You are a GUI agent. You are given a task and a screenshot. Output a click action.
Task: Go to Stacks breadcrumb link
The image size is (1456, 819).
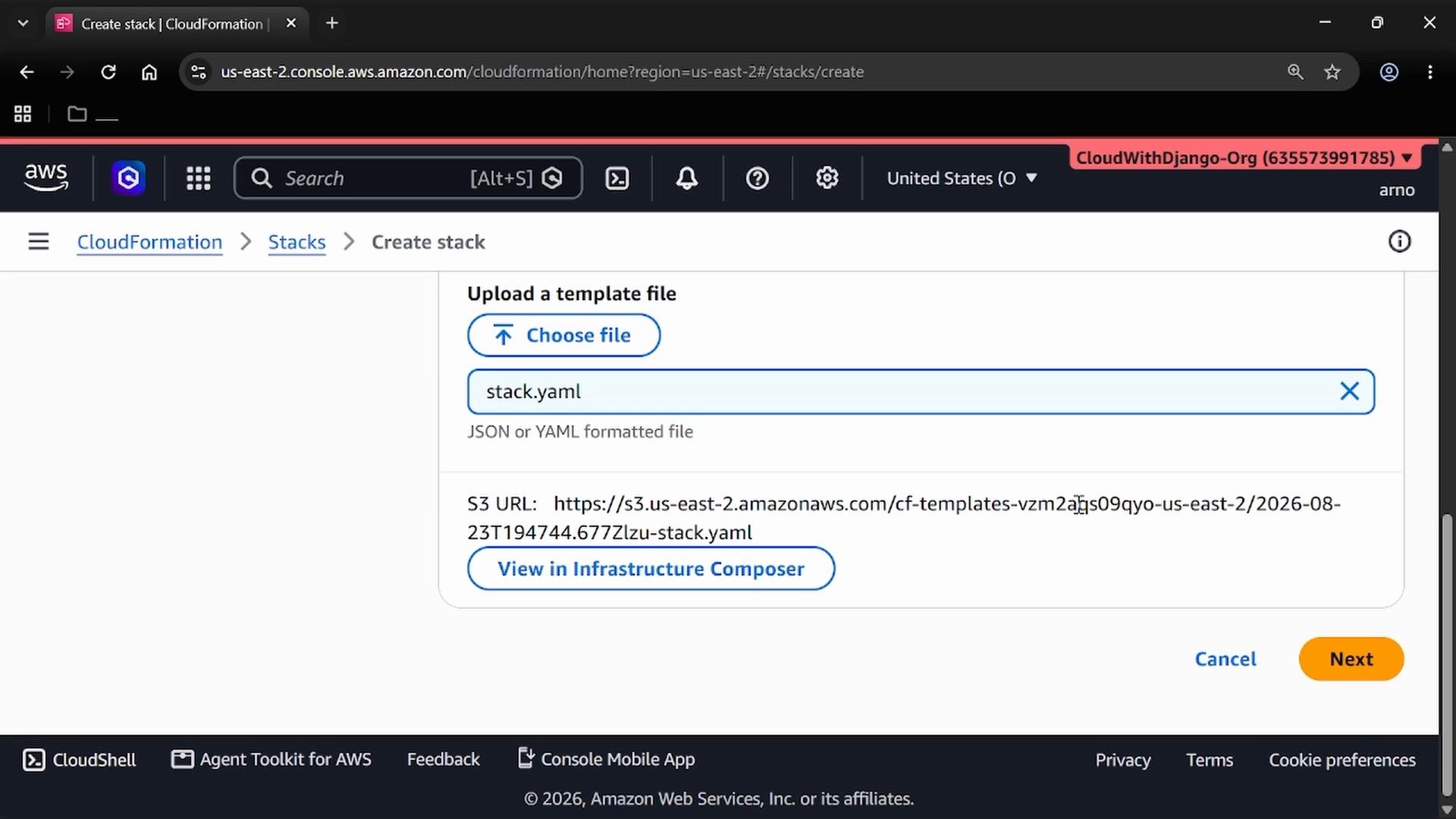297,242
